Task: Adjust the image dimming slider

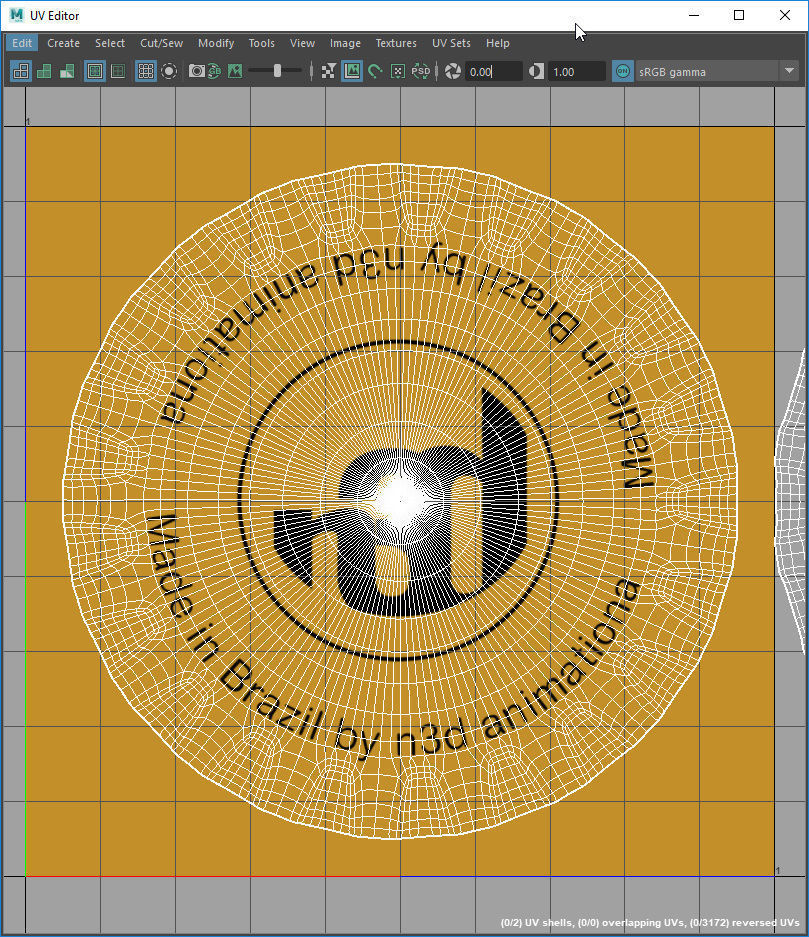Action: [276, 71]
